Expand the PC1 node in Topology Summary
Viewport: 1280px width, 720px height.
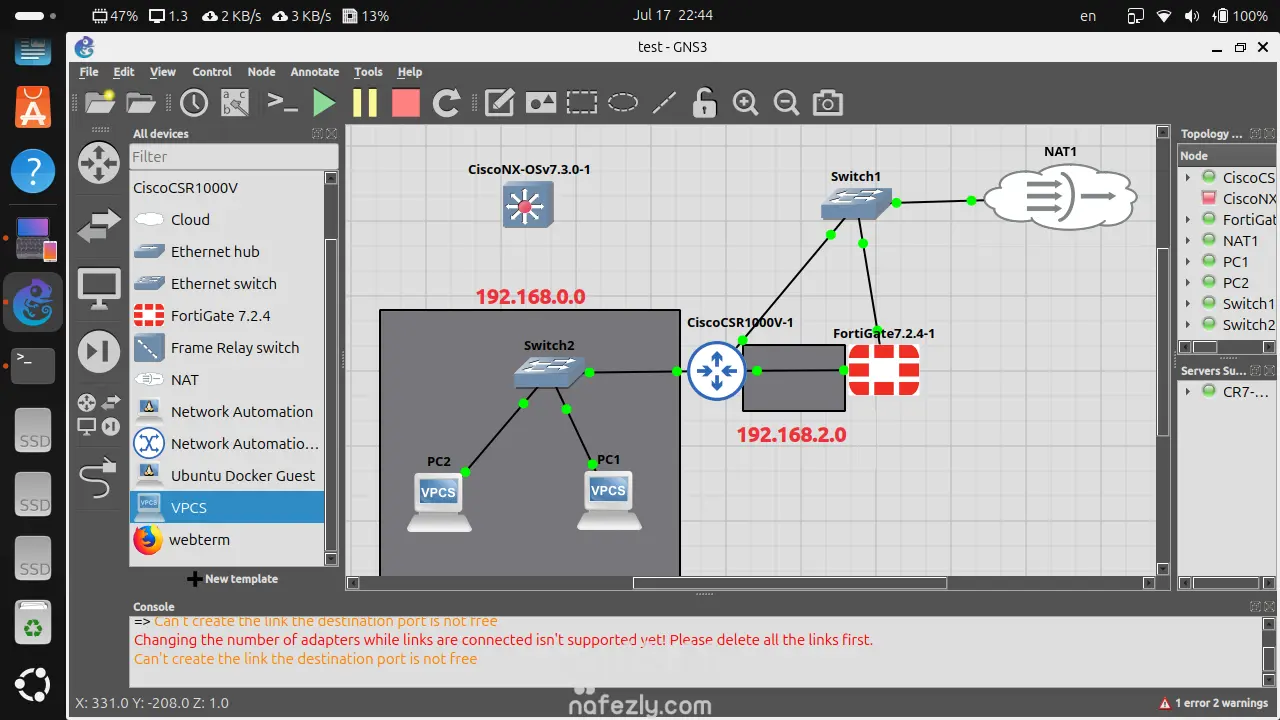[x=1188, y=262]
